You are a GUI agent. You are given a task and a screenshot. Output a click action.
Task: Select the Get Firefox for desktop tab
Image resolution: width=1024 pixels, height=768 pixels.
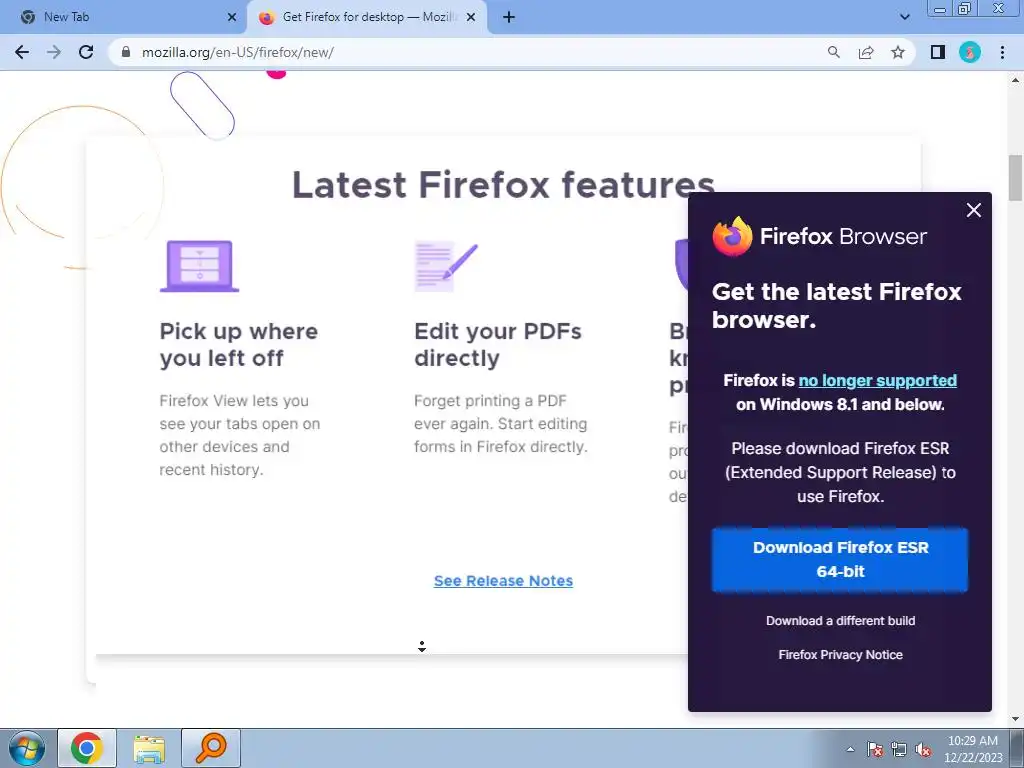[x=366, y=17]
